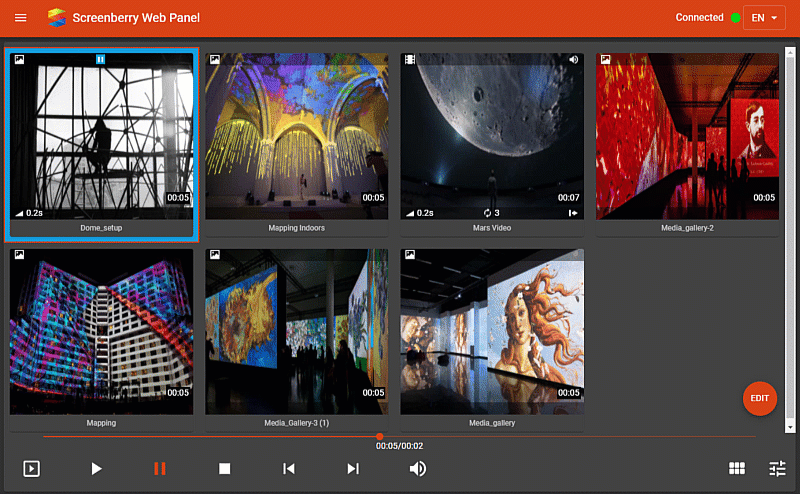Pause playback with the orange Pause button

click(x=160, y=468)
